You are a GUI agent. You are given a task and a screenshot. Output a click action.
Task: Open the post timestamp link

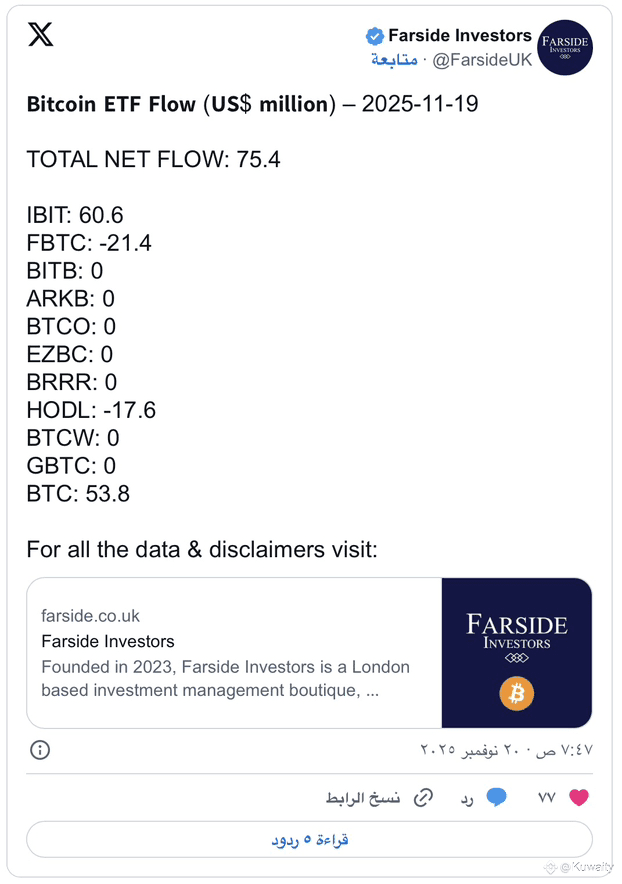[507, 750]
